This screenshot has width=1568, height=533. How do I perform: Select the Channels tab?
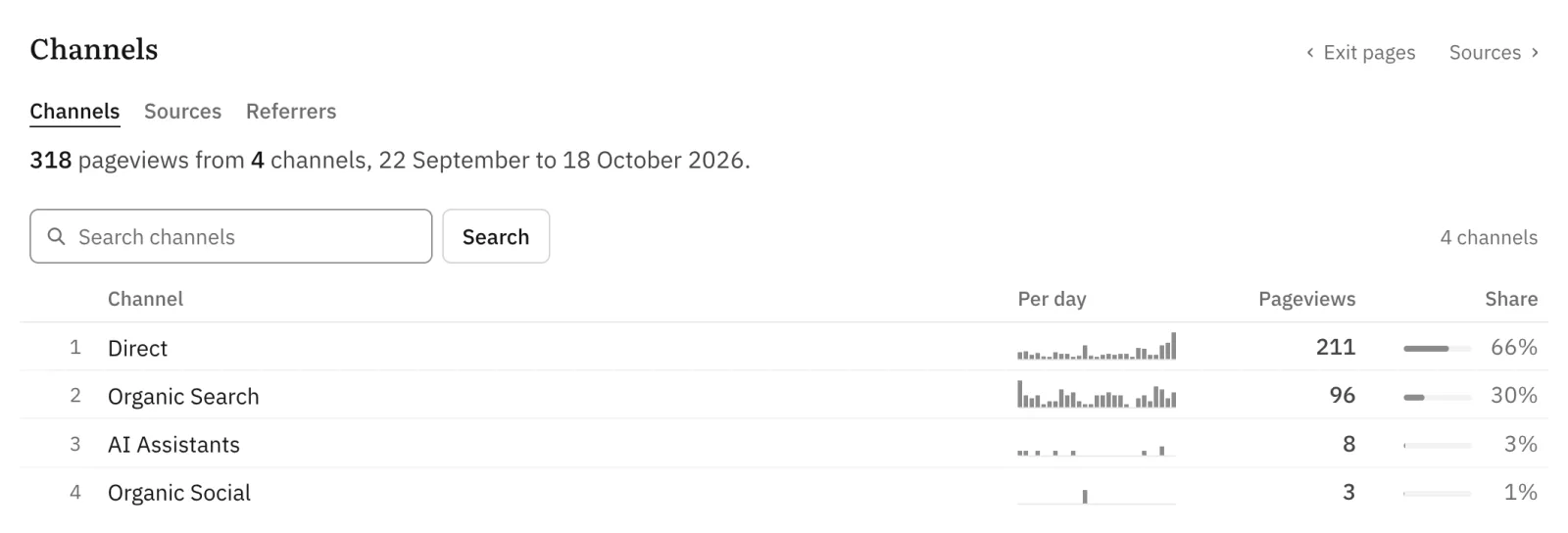pos(74,112)
